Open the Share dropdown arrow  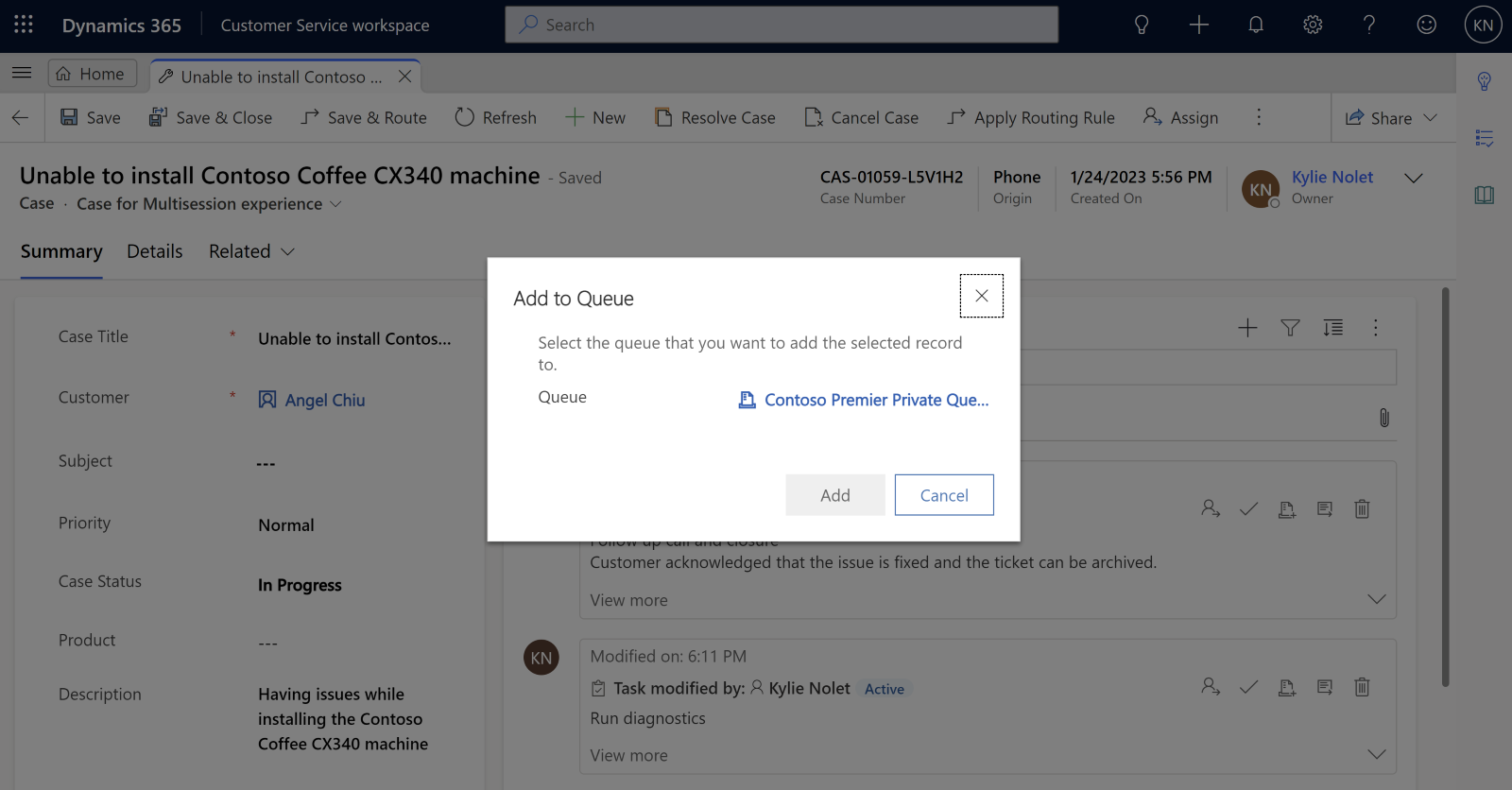(x=1430, y=118)
